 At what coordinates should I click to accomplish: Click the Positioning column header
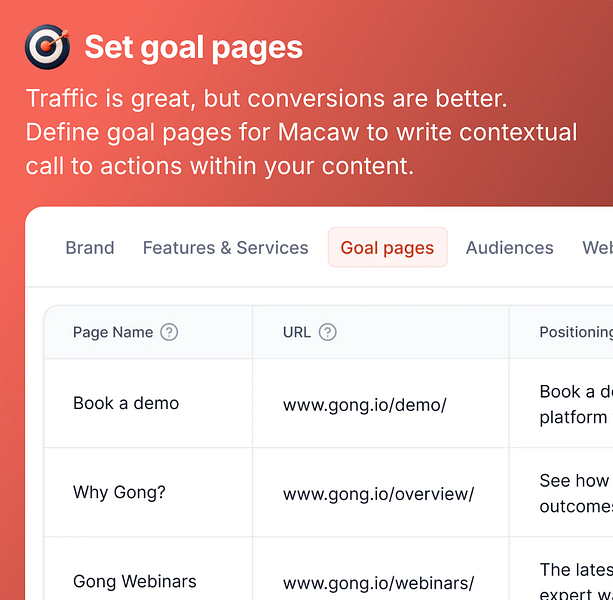click(575, 332)
